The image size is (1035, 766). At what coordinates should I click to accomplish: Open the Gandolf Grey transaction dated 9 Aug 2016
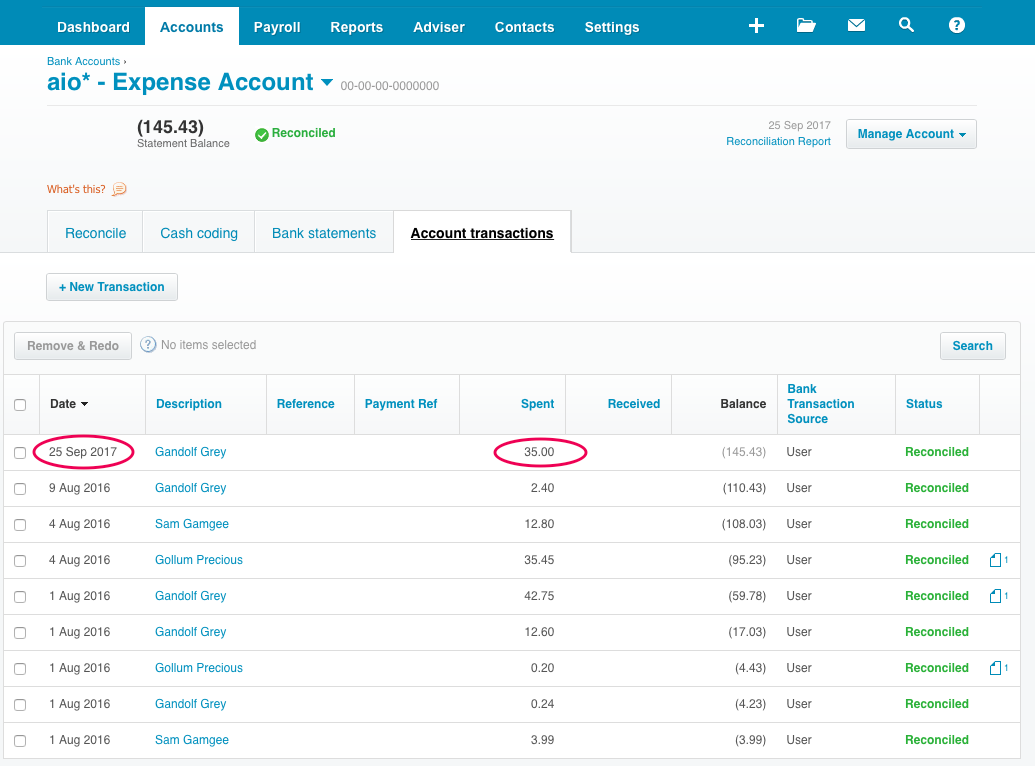tap(190, 487)
